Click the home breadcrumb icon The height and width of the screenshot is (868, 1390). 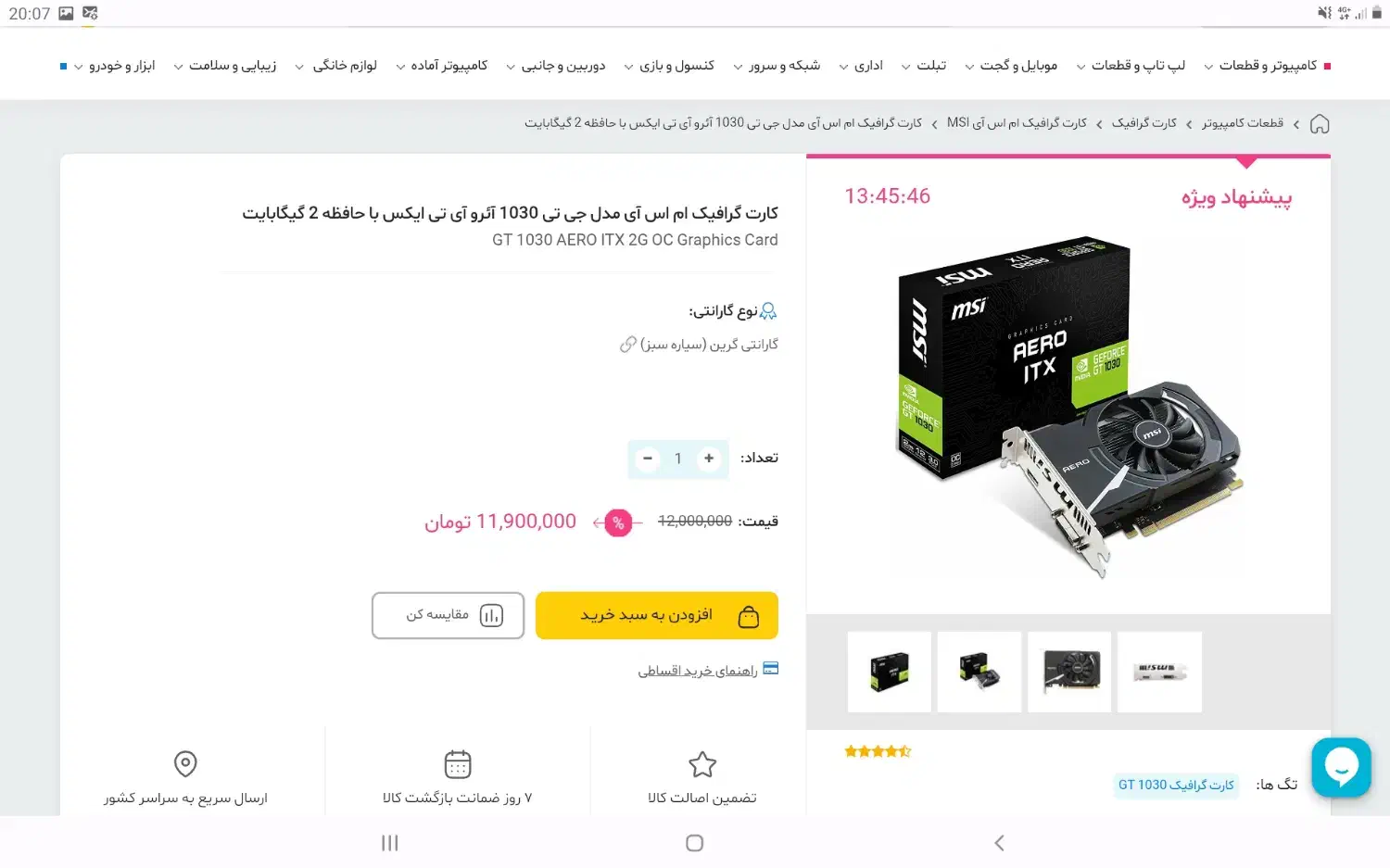click(1320, 124)
